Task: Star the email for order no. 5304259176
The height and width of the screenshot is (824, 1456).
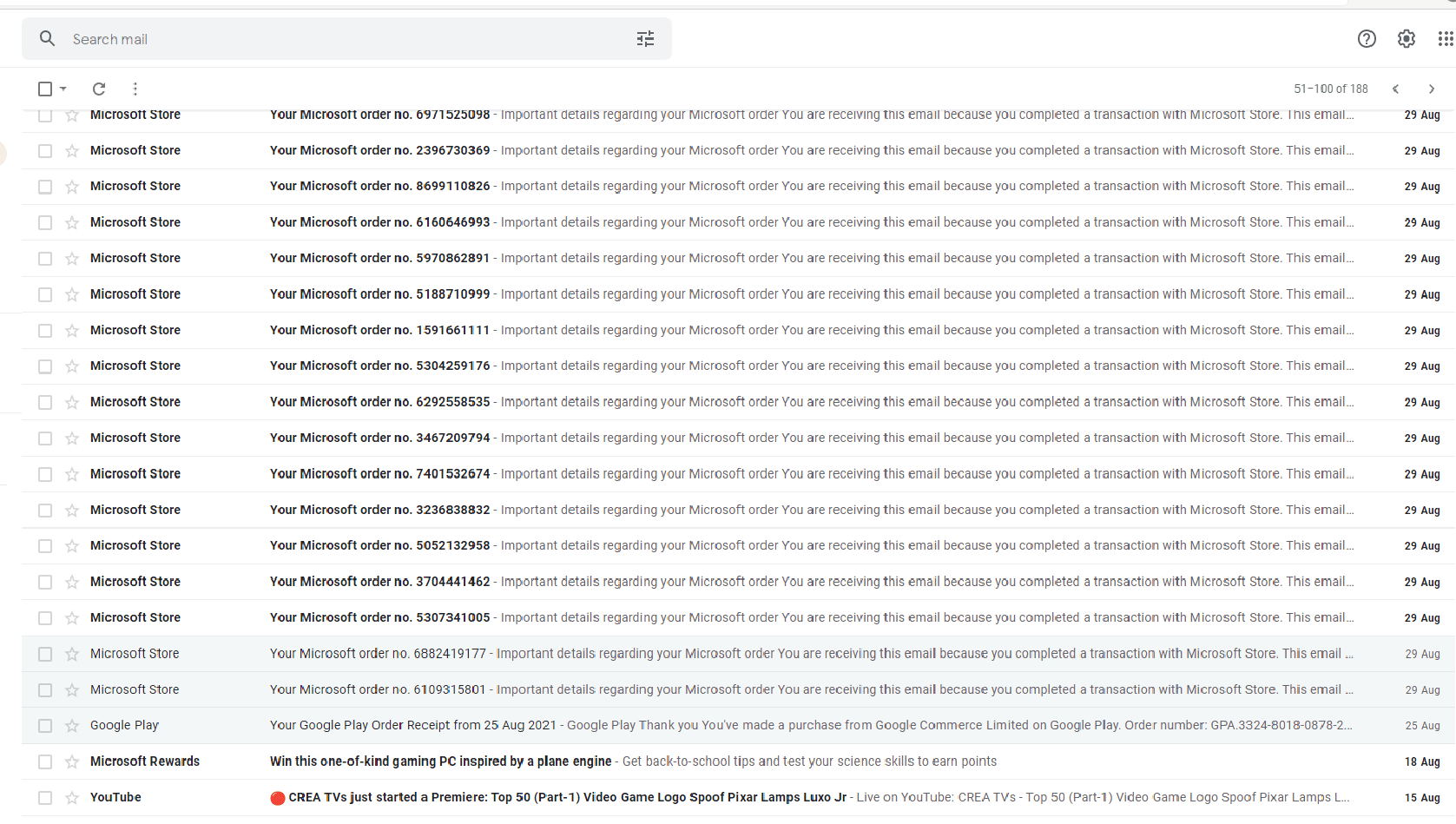Action: coord(72,366)
